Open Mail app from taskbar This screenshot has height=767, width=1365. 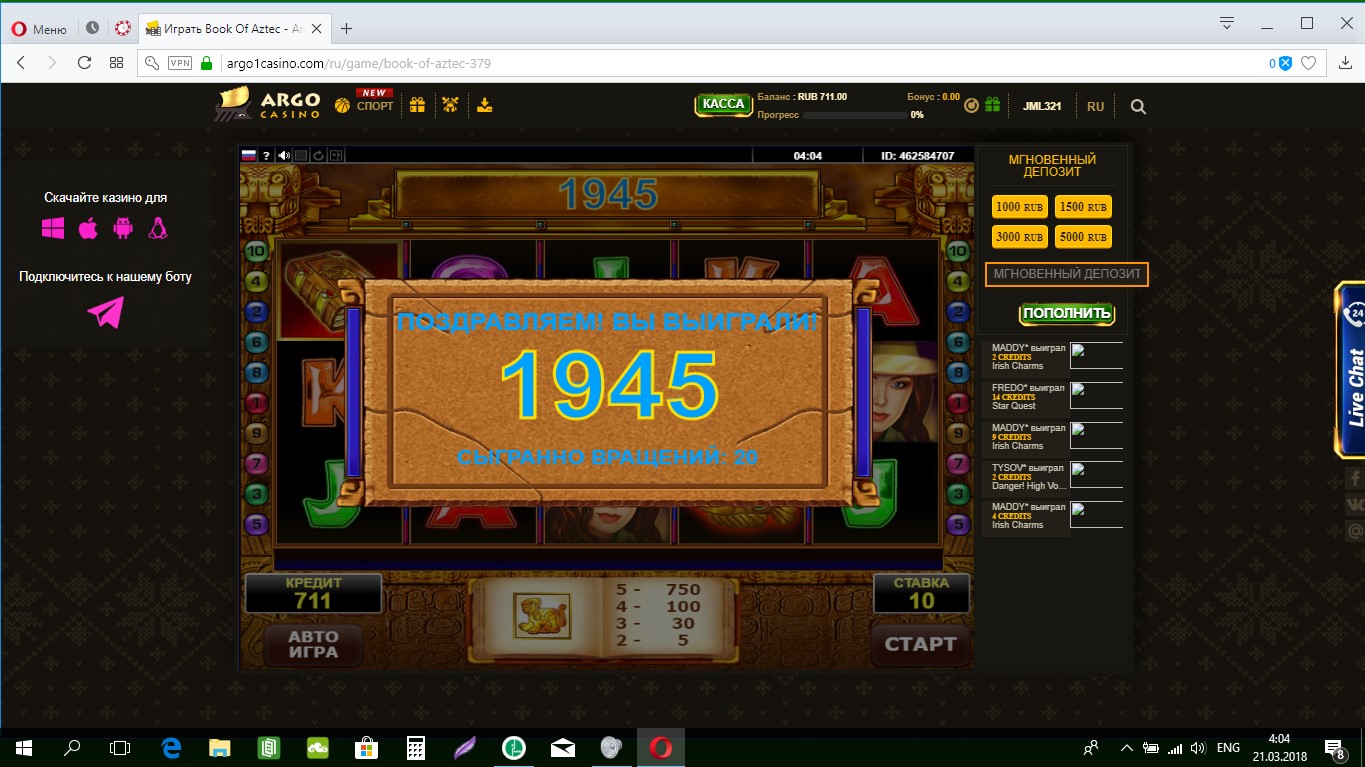coord(563,747)
